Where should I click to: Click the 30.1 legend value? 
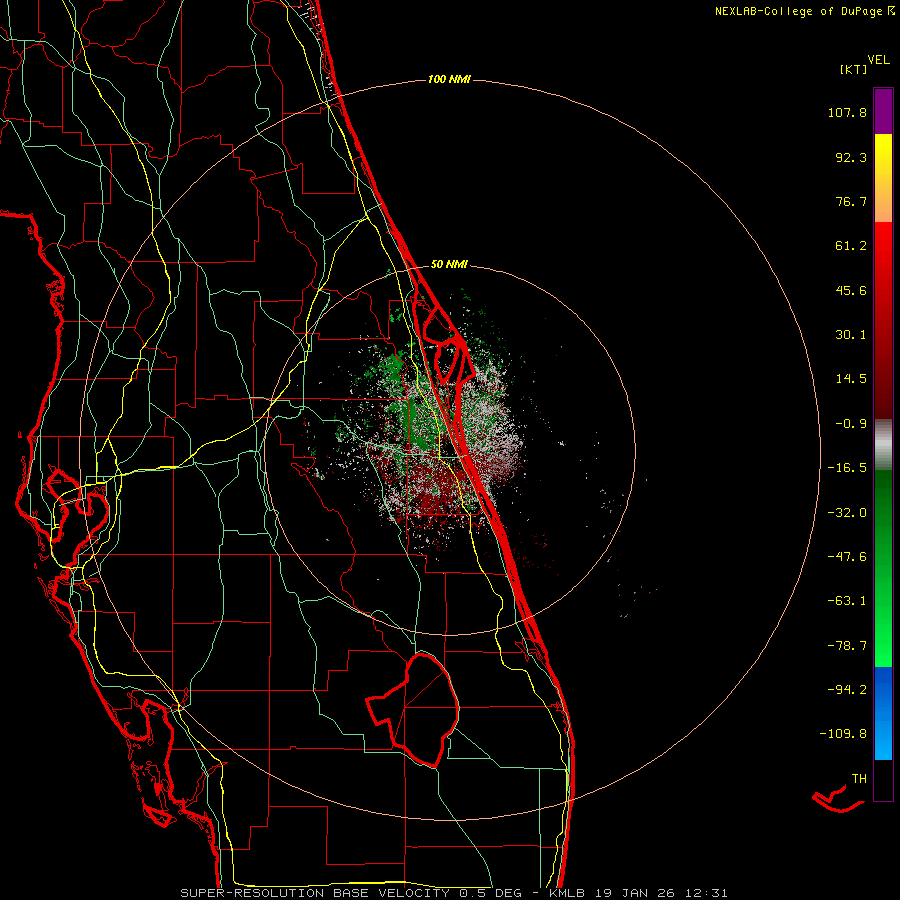[851, 335]
